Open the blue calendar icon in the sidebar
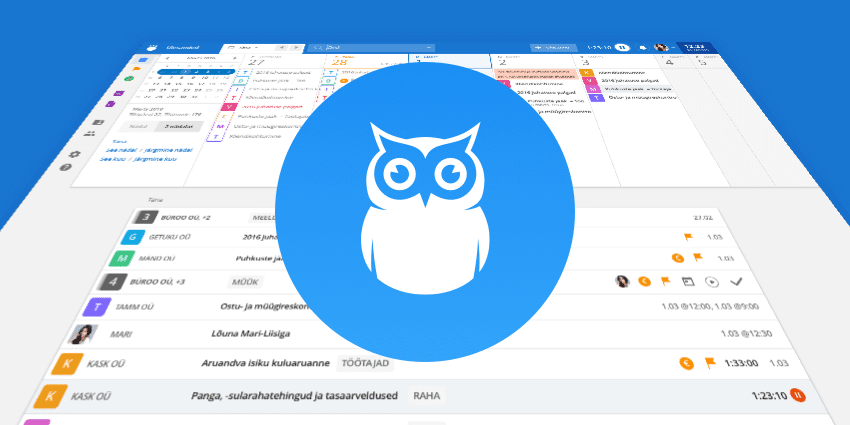850x425 pixels. point(143,60)
